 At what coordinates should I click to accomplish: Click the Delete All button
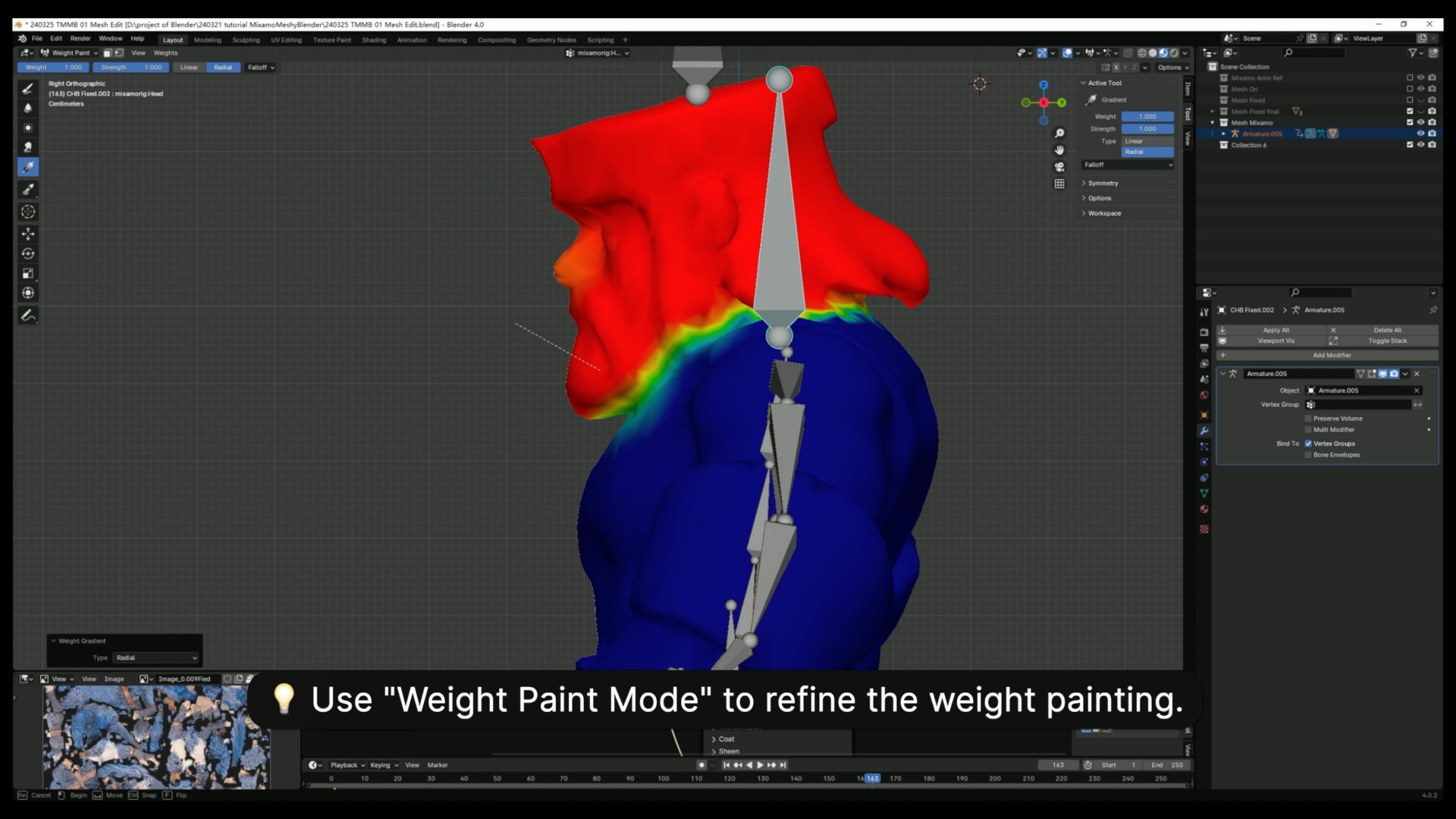click(1383, 331)
